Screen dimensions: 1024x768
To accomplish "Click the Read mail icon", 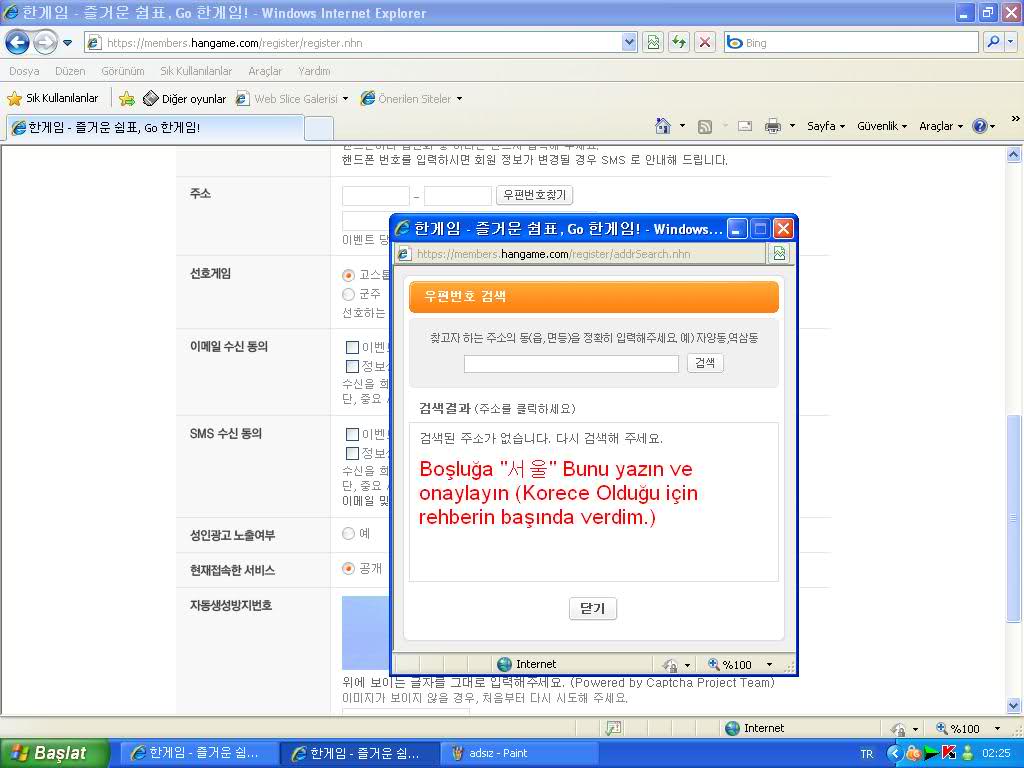I will pyautogui.click(x=745, y=126).
